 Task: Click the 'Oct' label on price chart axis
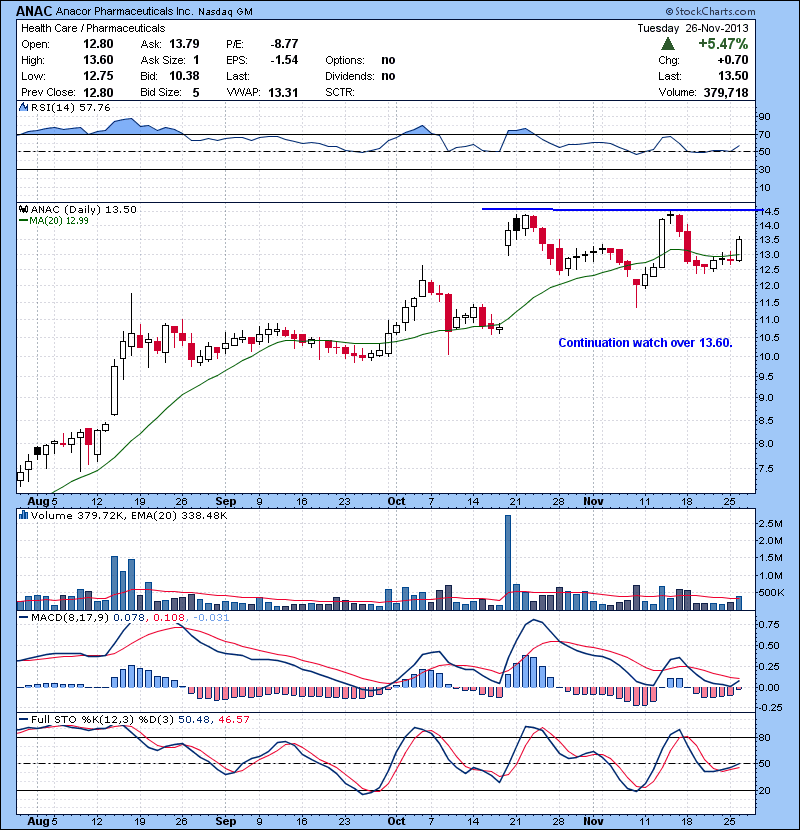tap(396, 501)
